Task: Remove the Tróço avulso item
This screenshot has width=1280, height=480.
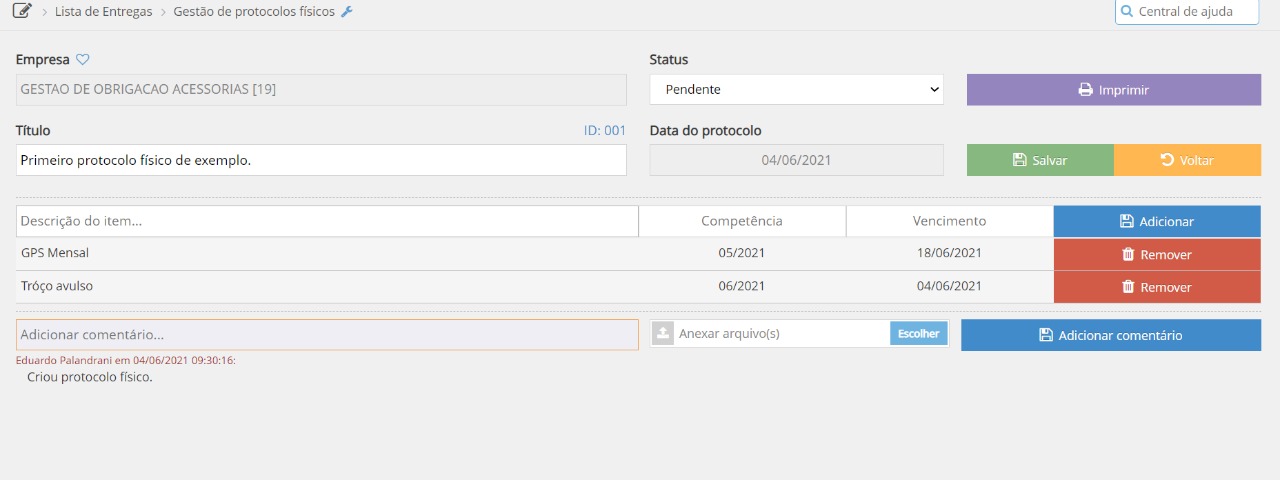Action: click(x=1156, y=287)
